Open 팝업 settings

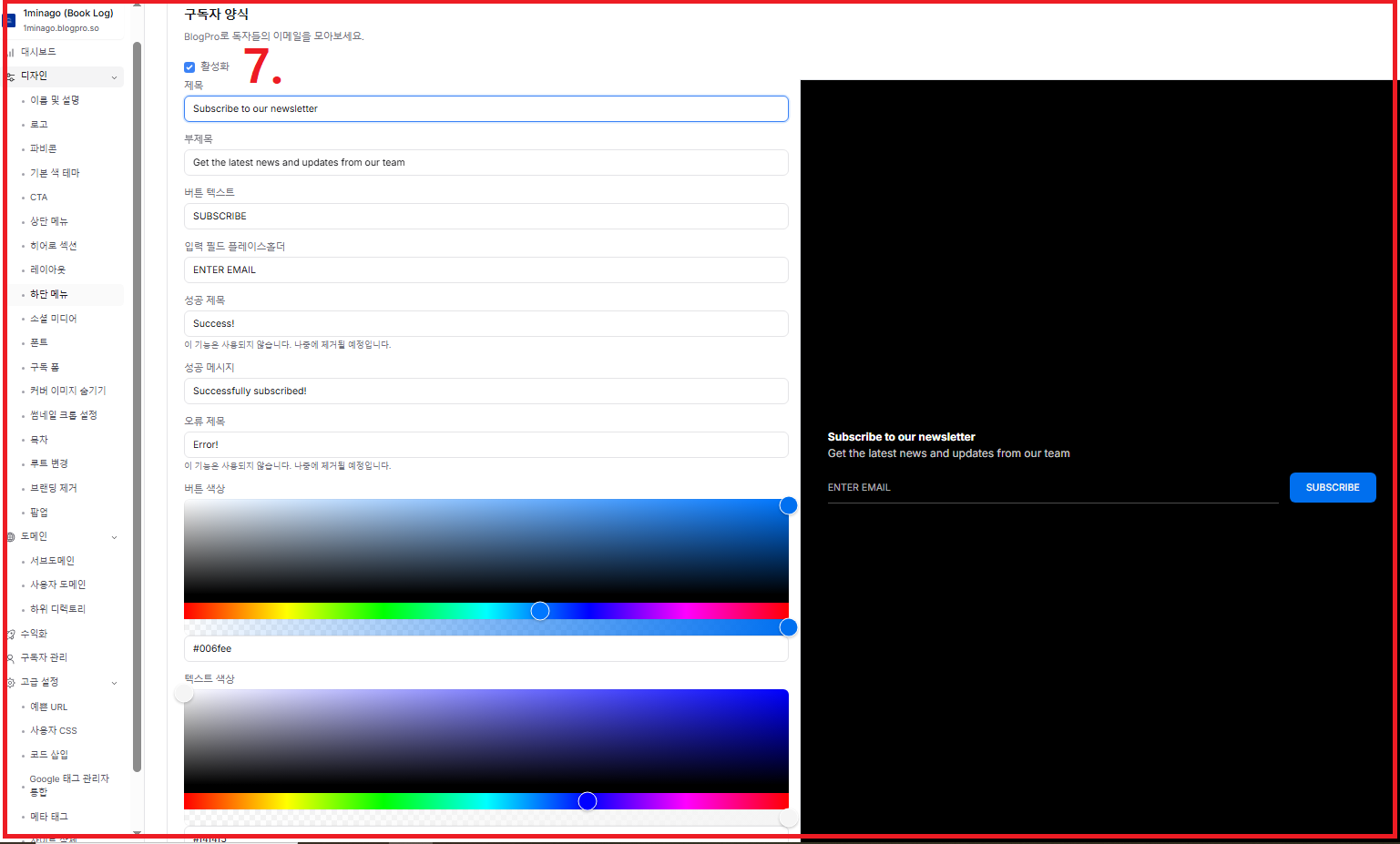point(39,513)
